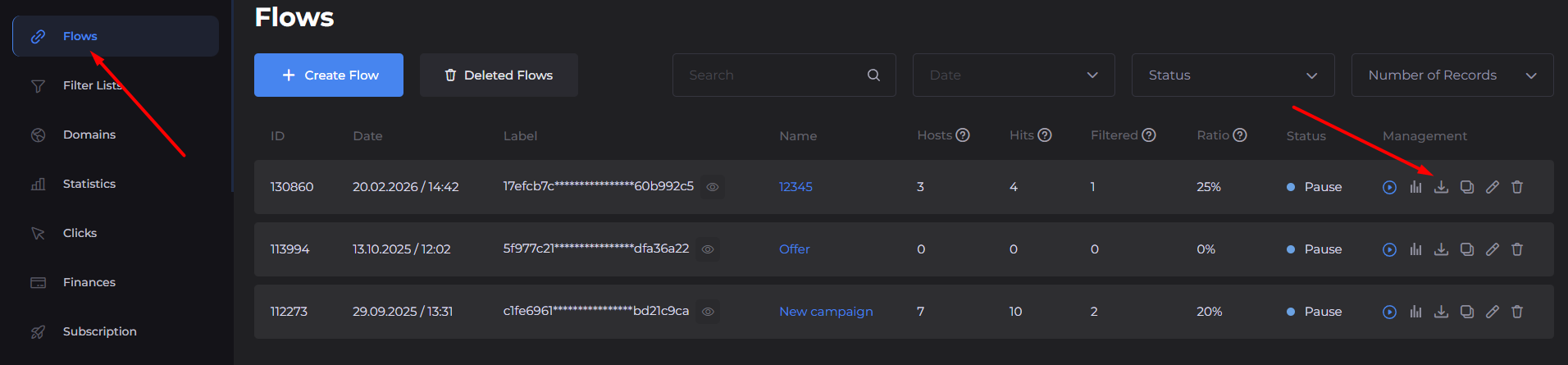
Task: Show full label of flow 113994
Action: (x=708, y=249)
